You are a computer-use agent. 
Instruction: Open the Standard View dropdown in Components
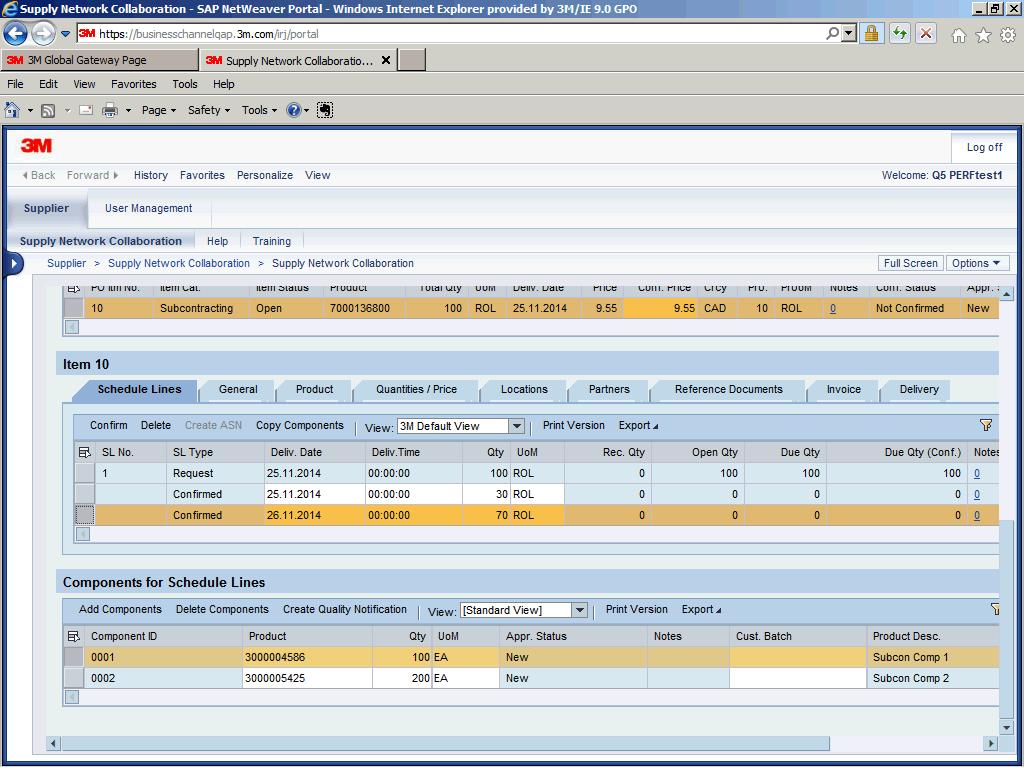click(x=579, y=610)
